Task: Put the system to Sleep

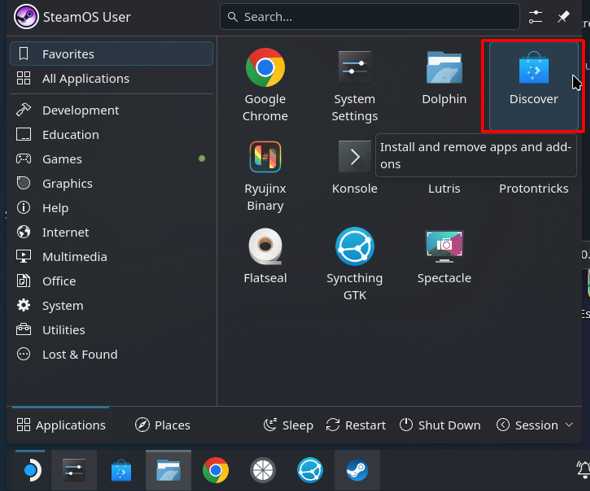Action: tap(288, 425)
